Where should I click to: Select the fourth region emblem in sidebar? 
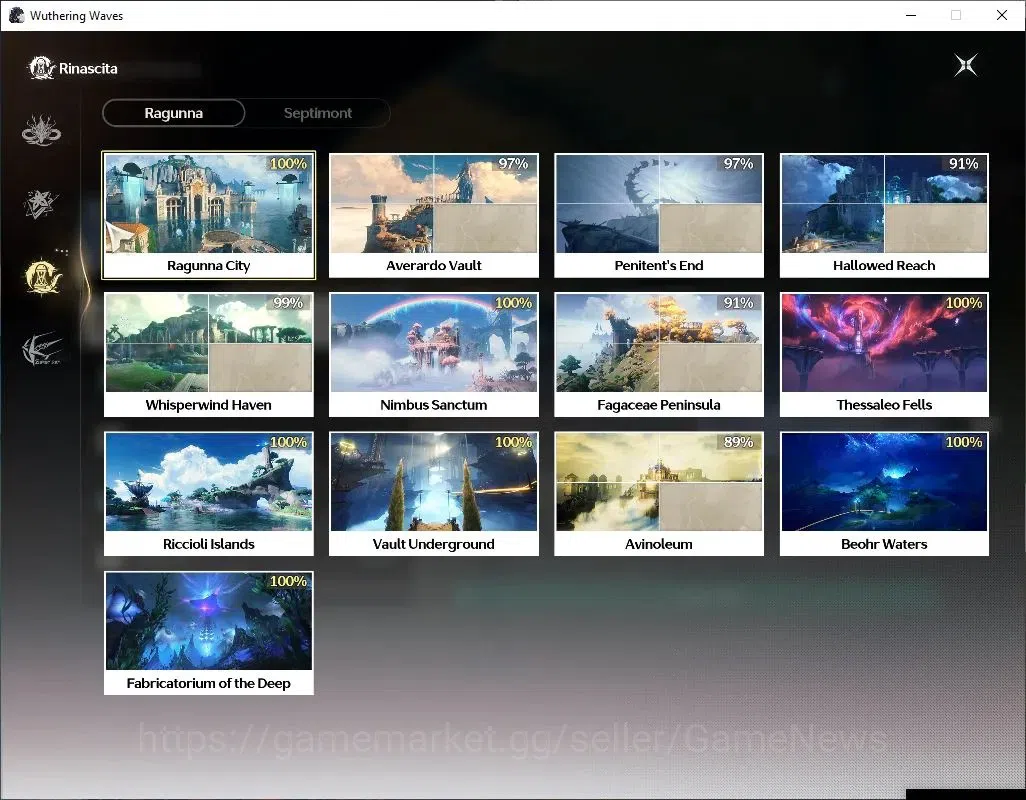point(42,349)
